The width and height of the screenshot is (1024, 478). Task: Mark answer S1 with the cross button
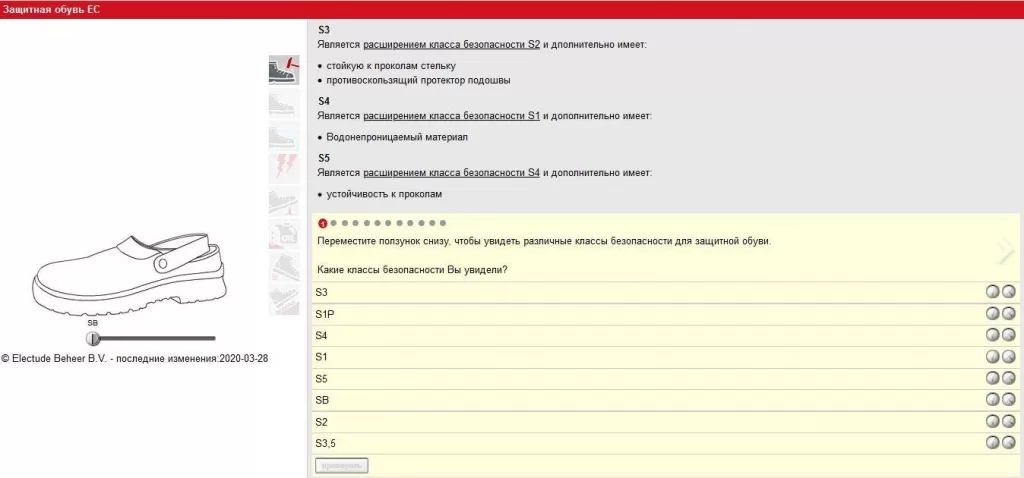[x=1009, y=357]
